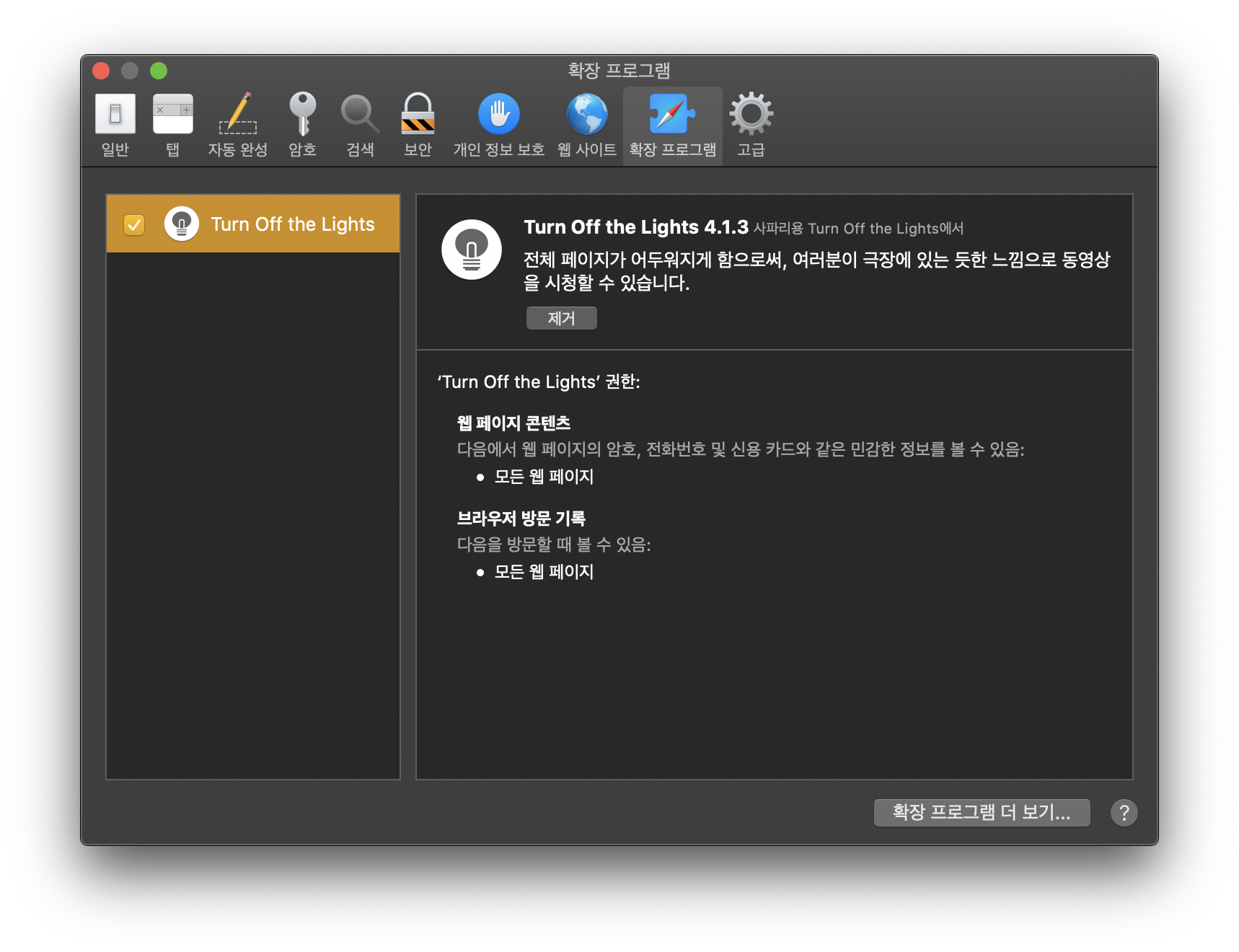Select Turn Off the Lights list row
The height and width of the screenshot is (952, 1239).
point(253,224)
